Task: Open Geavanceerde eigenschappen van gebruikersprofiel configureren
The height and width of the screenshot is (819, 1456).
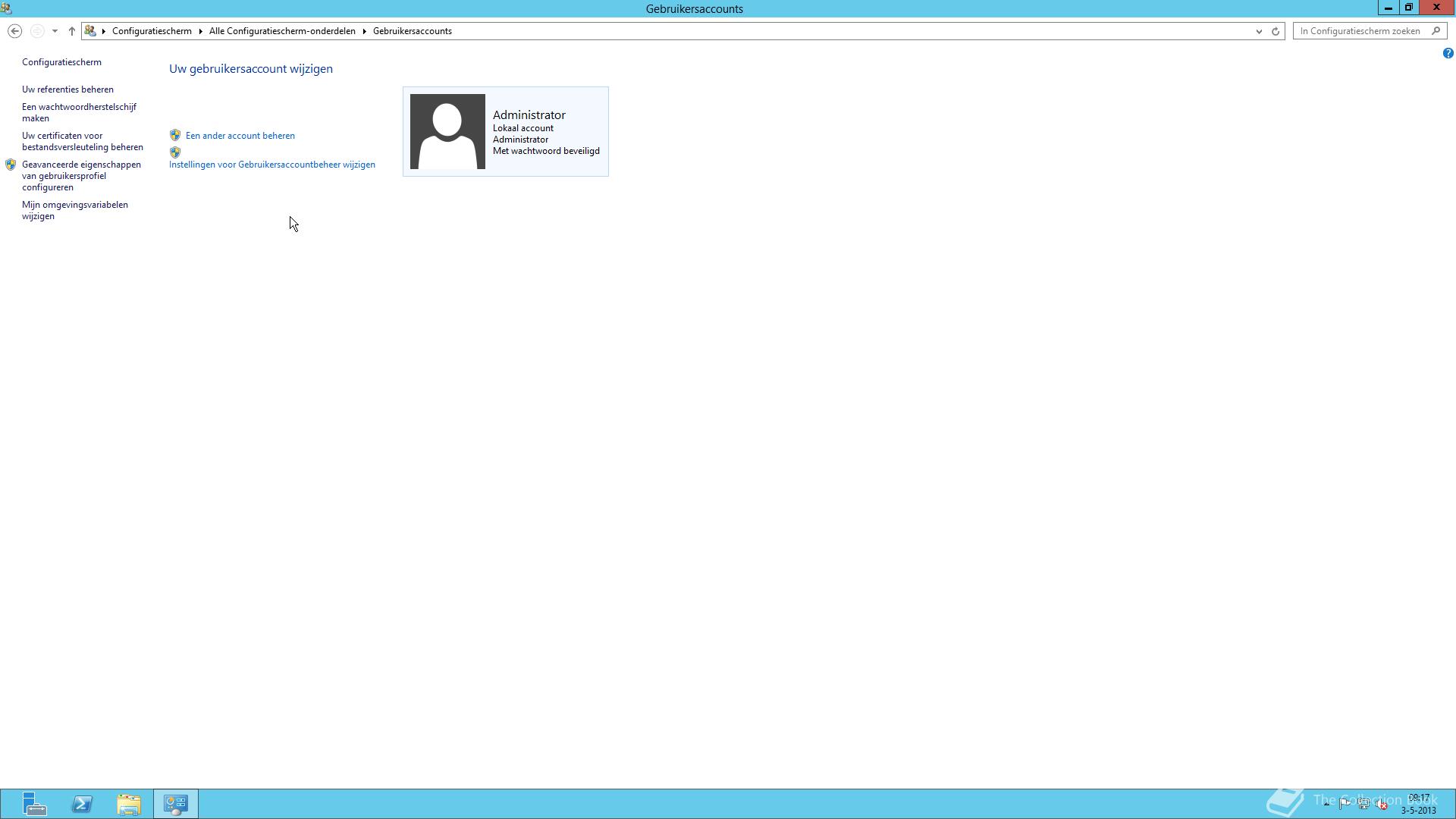Action: pos(81,176)
